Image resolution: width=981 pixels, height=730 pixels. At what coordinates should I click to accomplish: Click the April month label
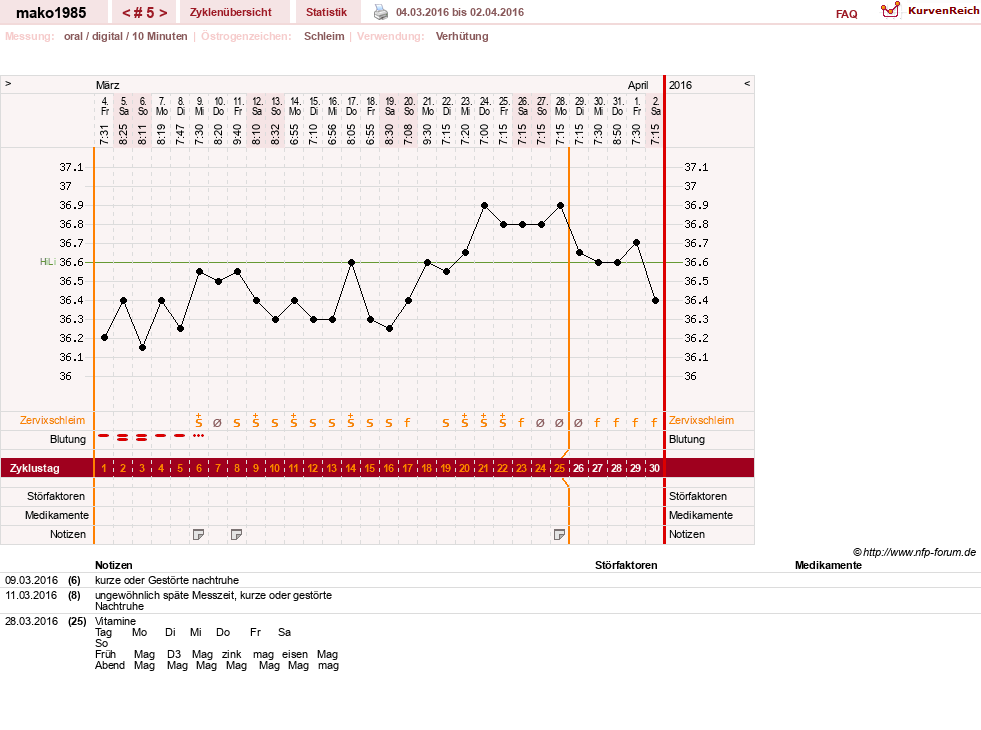click(638, 85)
